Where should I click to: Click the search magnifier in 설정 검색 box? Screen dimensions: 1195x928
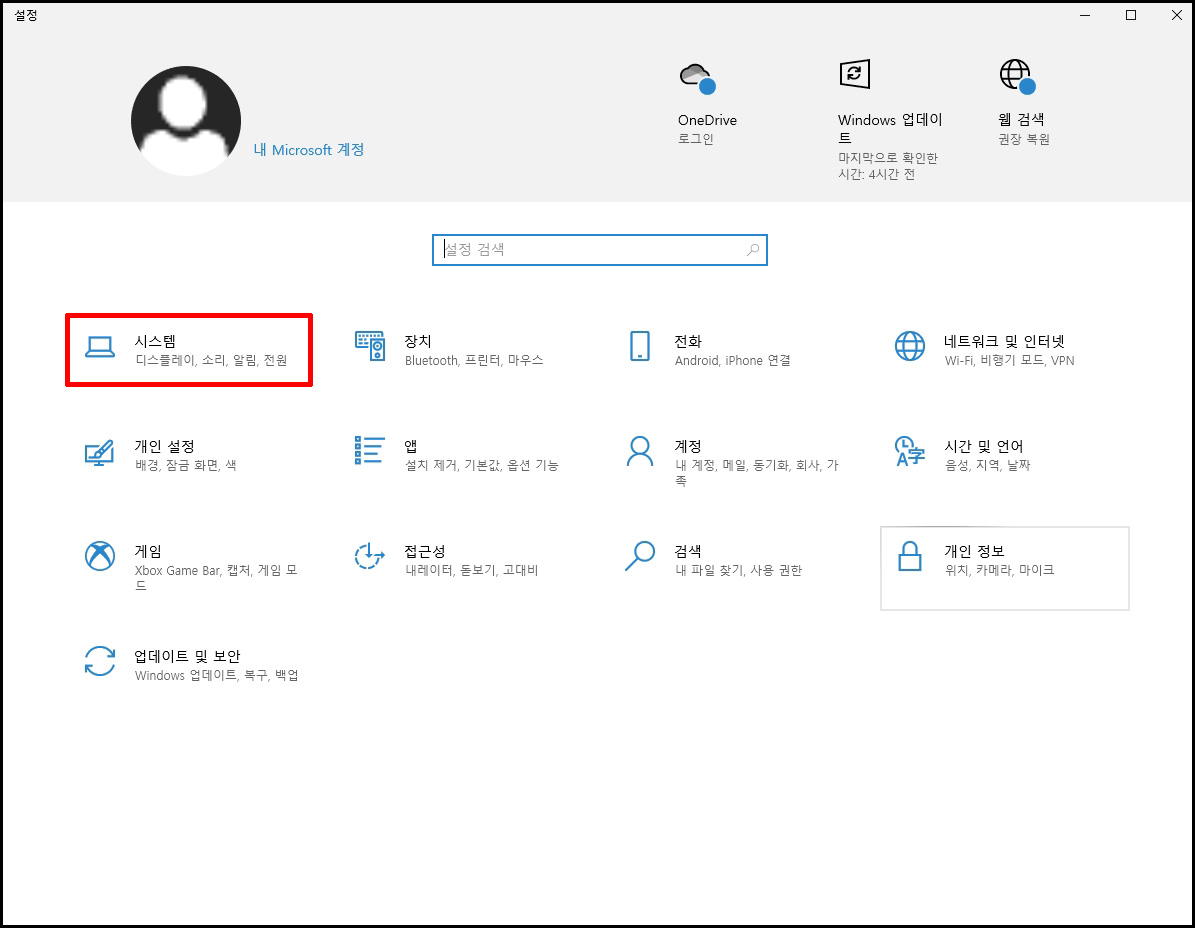click(x=753, y=249)
